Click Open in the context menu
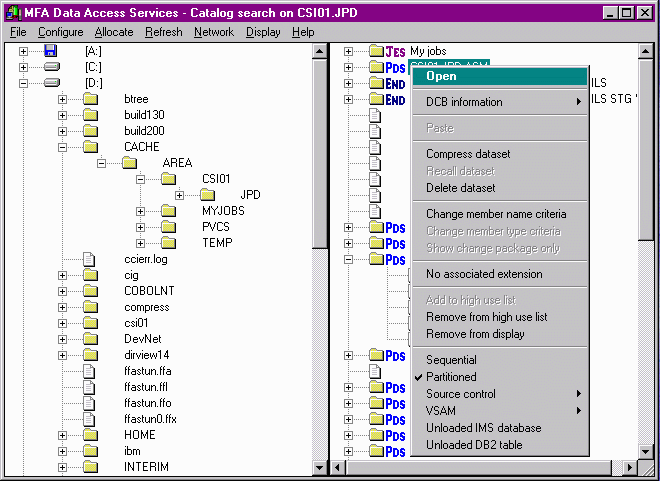Screen dimensions: 660x481 tap(441, 76)
